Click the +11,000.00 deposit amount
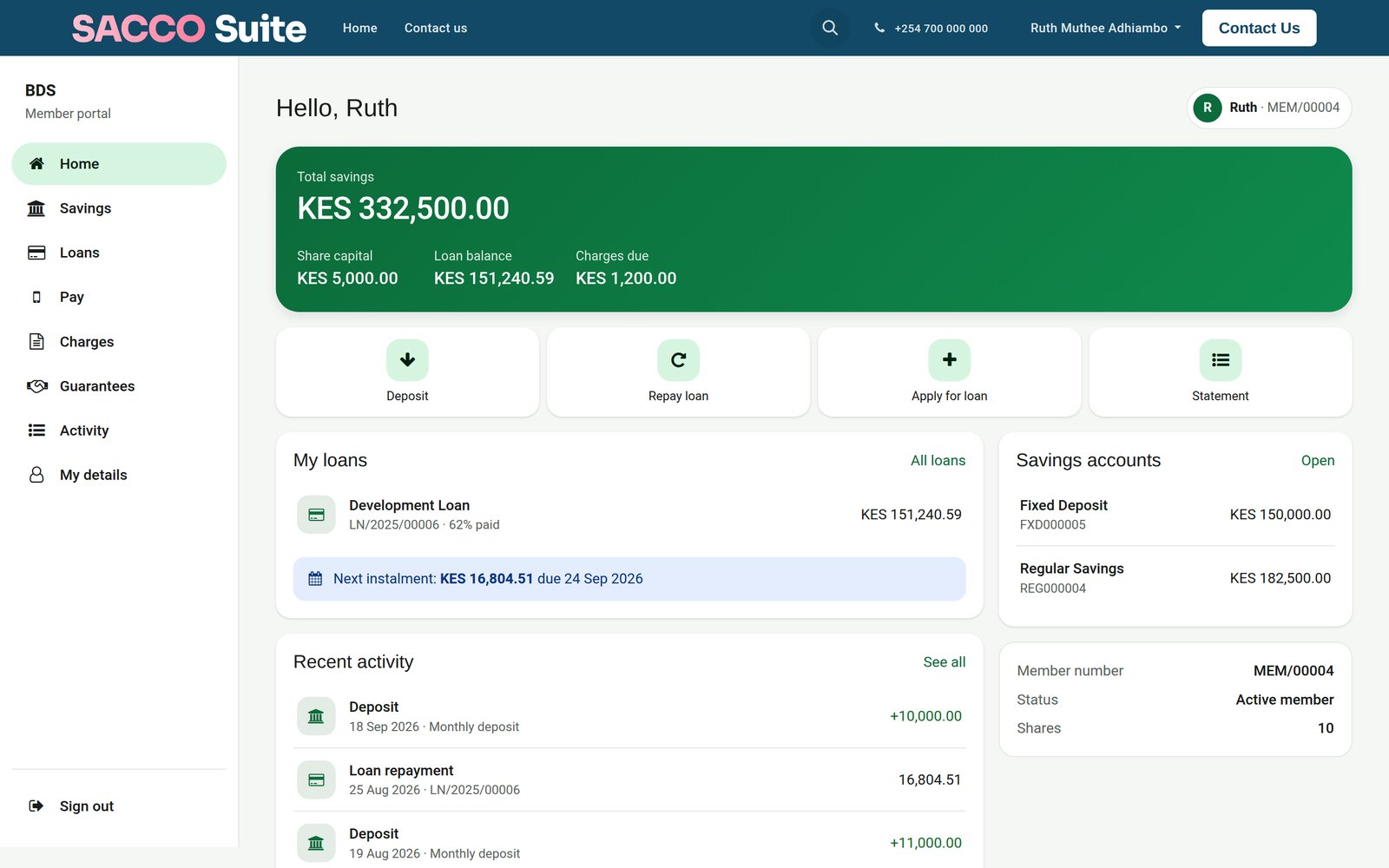The image size is (1389, 868). tap(925, 843)
